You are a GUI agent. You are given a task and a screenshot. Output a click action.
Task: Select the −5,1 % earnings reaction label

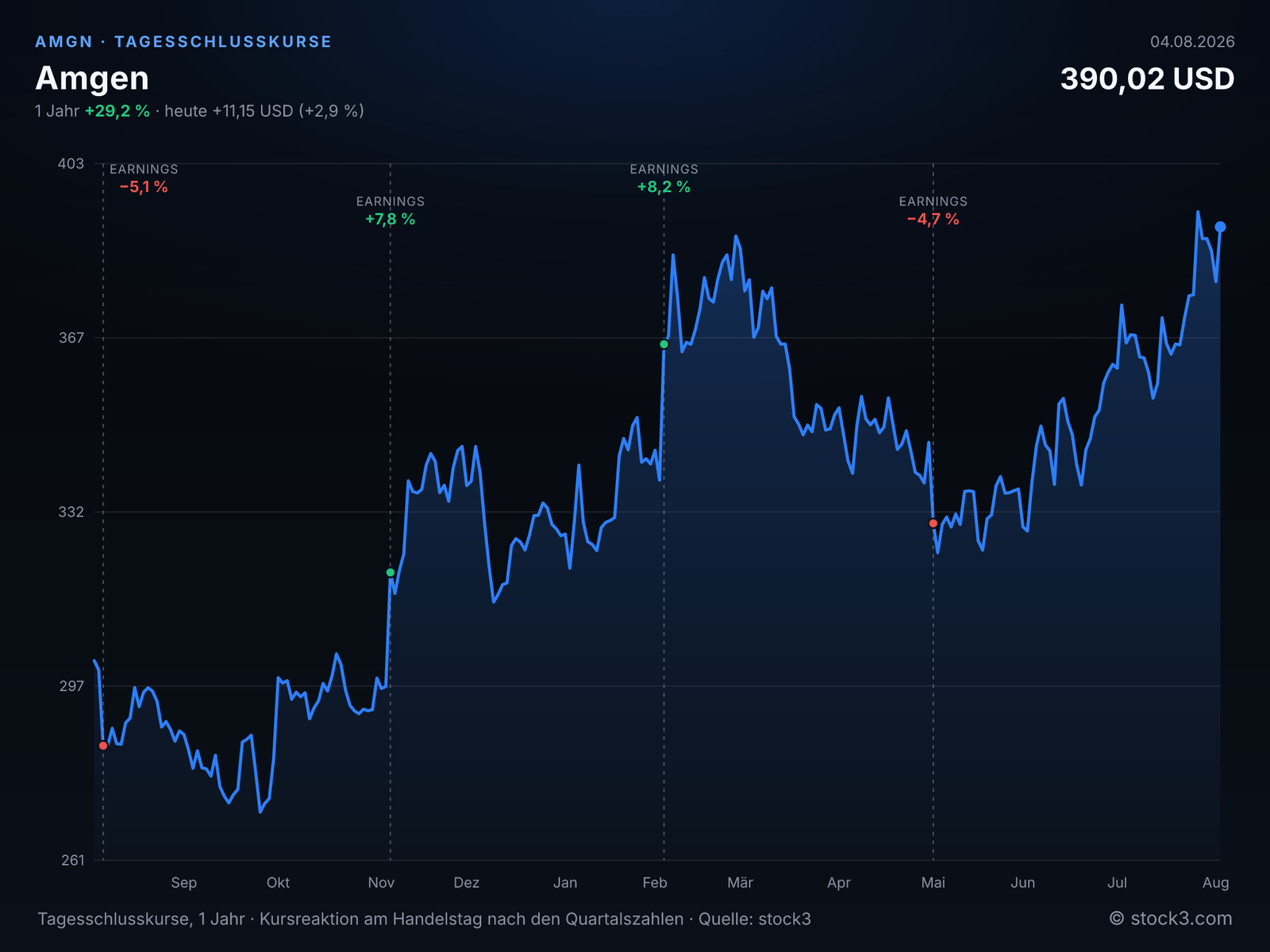[144, 187]
